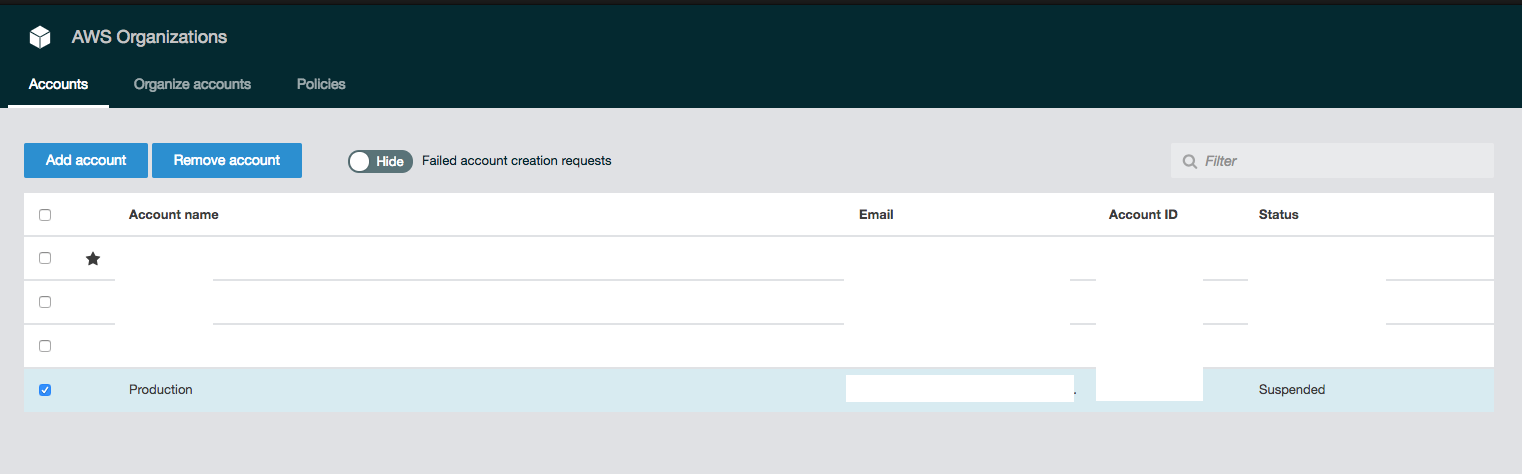This screenshot has height=474, width=1522.
Task: Click the Account ID column header
Action: (1143, 215)
